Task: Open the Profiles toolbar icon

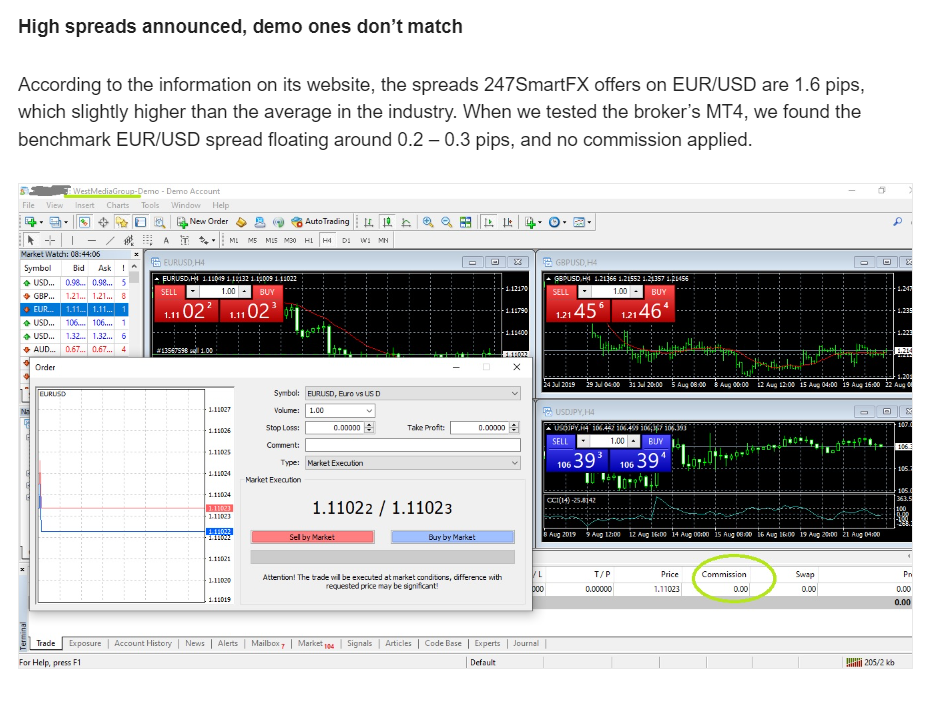Action: click(x=55, y=222)
